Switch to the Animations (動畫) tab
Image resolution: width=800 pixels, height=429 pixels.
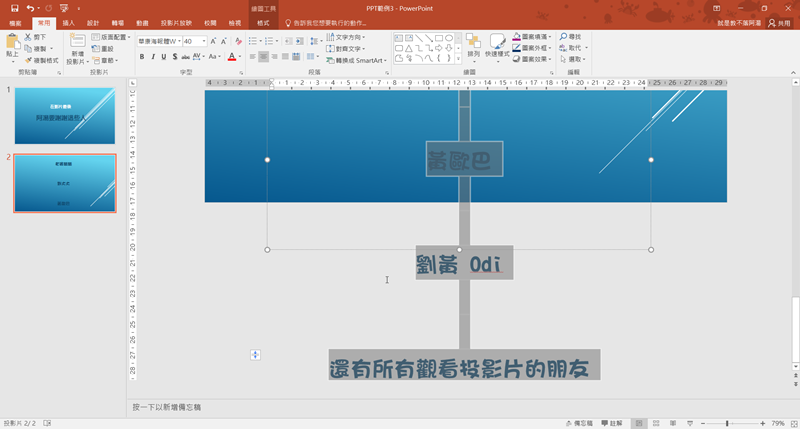[x=143, y=22]
